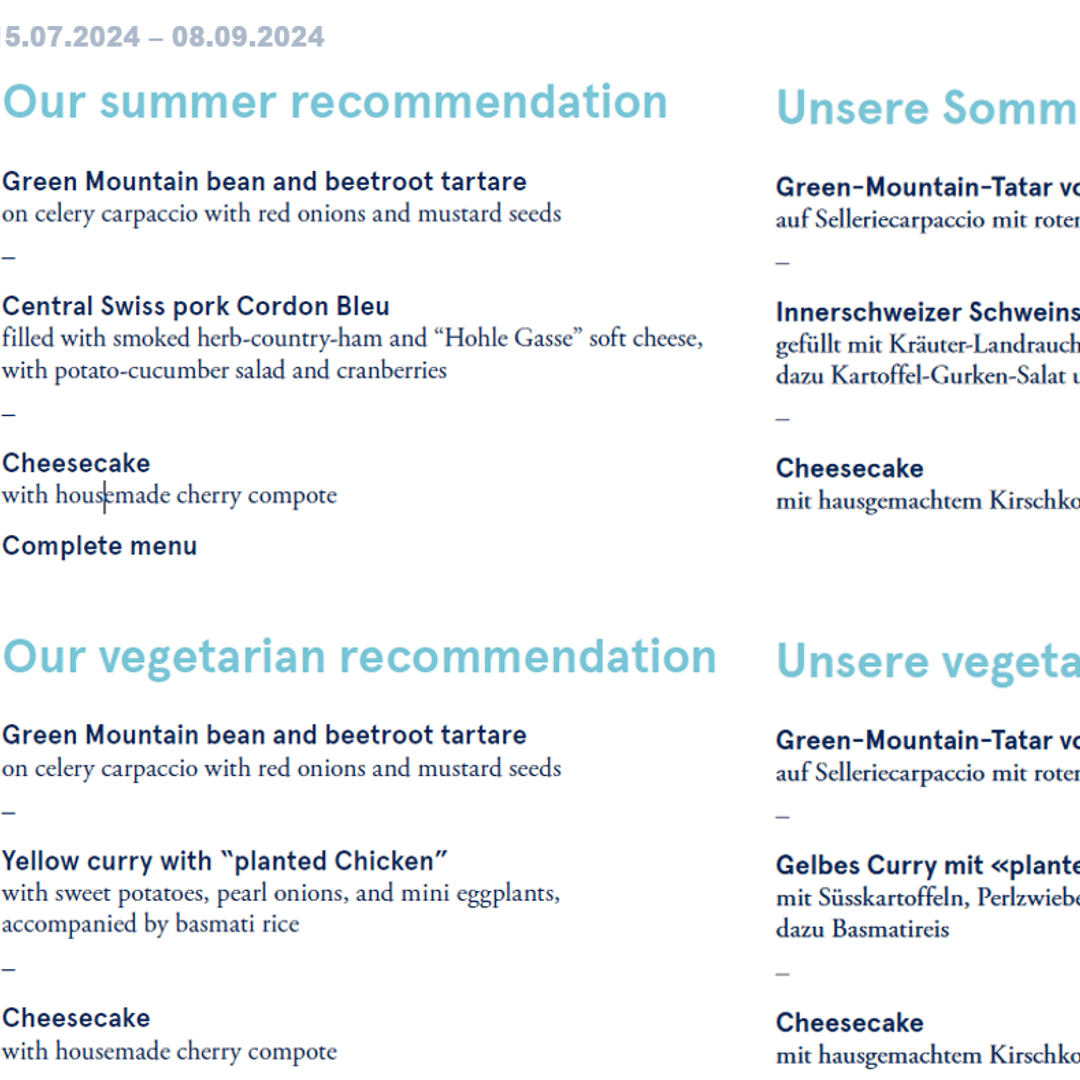Click the 'Gelbes Curry mit «plante' German title
Screen dimensions: 1080x1080
coord(928,865)
